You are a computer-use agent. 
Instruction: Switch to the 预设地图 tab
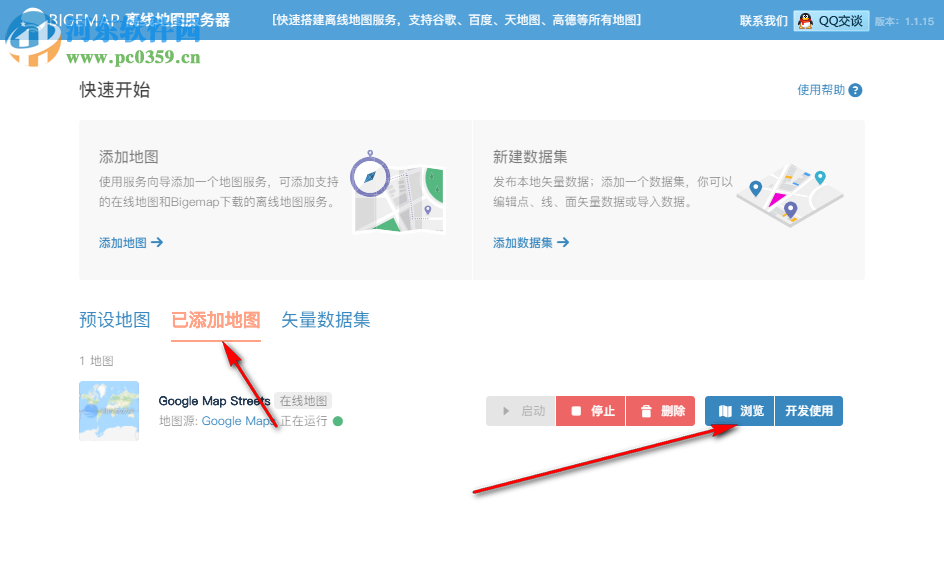(x=114, y=320)
